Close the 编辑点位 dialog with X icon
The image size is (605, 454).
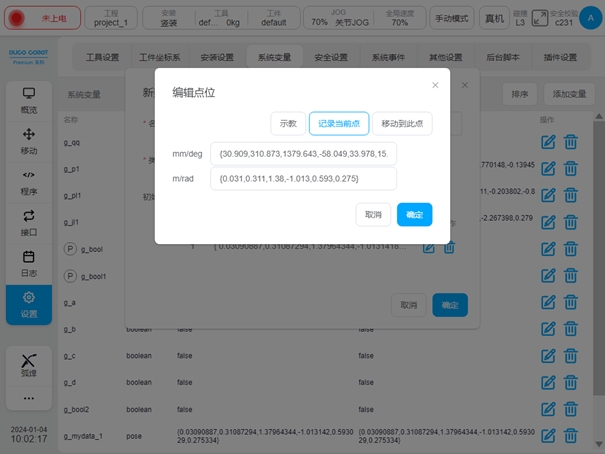[435, 85]
